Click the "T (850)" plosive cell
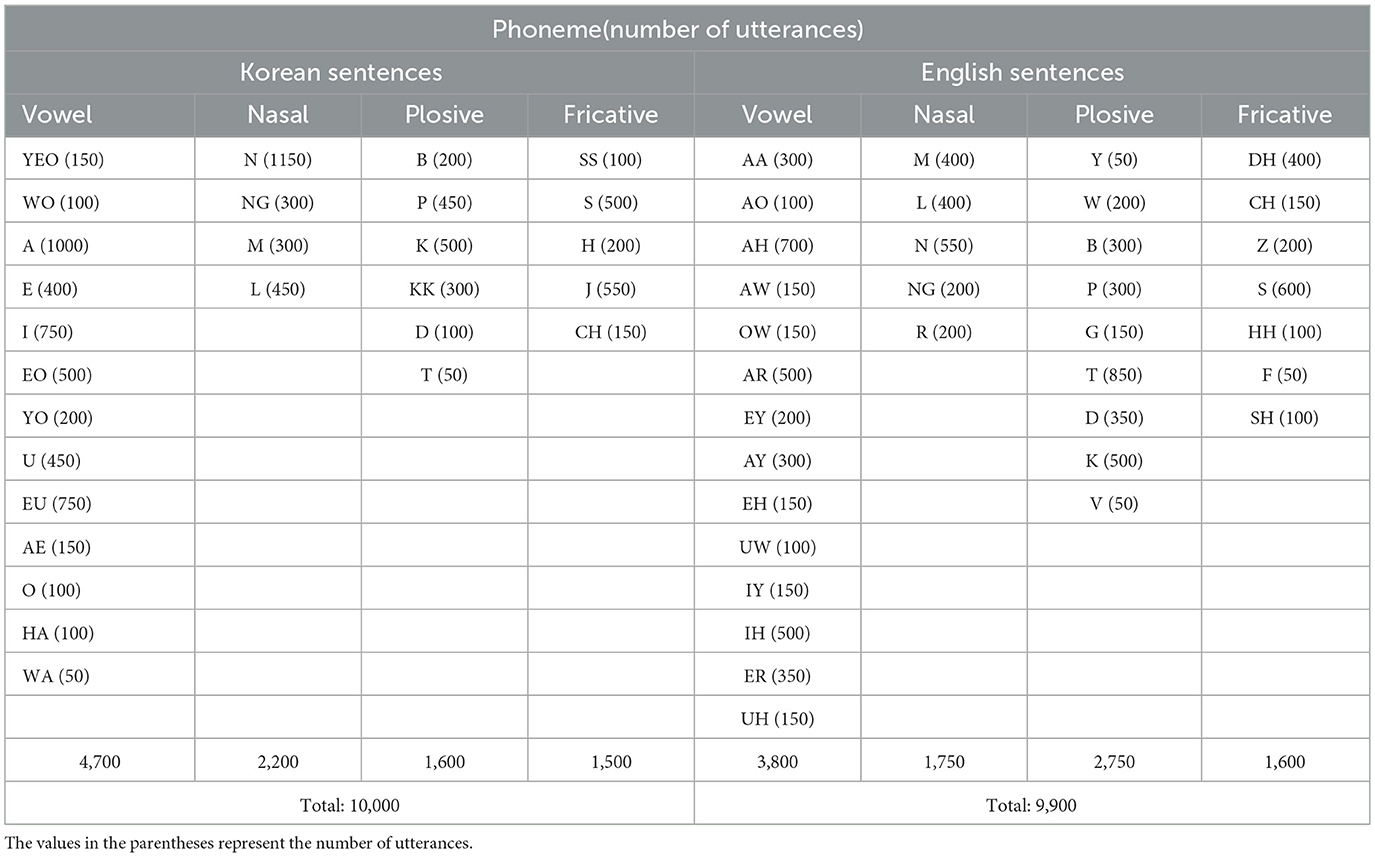 tap(1113, 375)
